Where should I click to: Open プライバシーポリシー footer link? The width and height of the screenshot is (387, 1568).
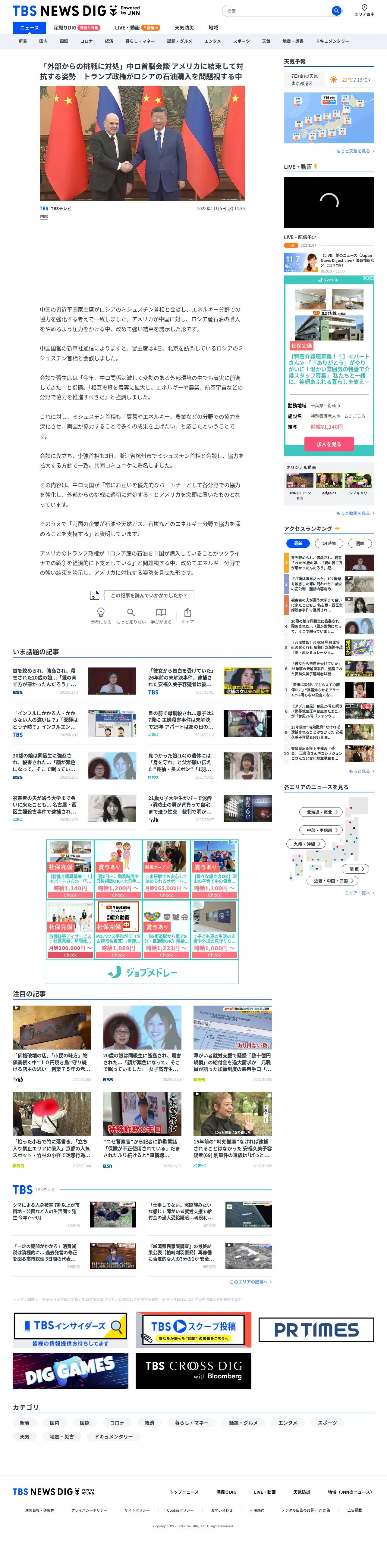89,1510
